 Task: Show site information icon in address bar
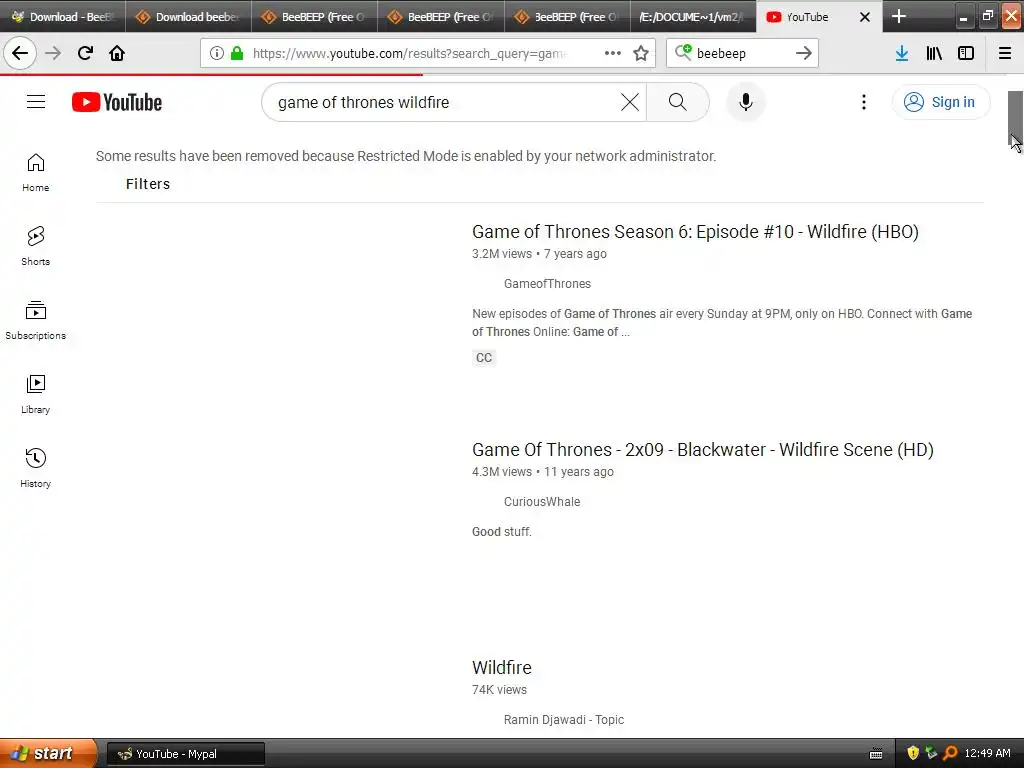pyautogui.click(x=217, y=54)
